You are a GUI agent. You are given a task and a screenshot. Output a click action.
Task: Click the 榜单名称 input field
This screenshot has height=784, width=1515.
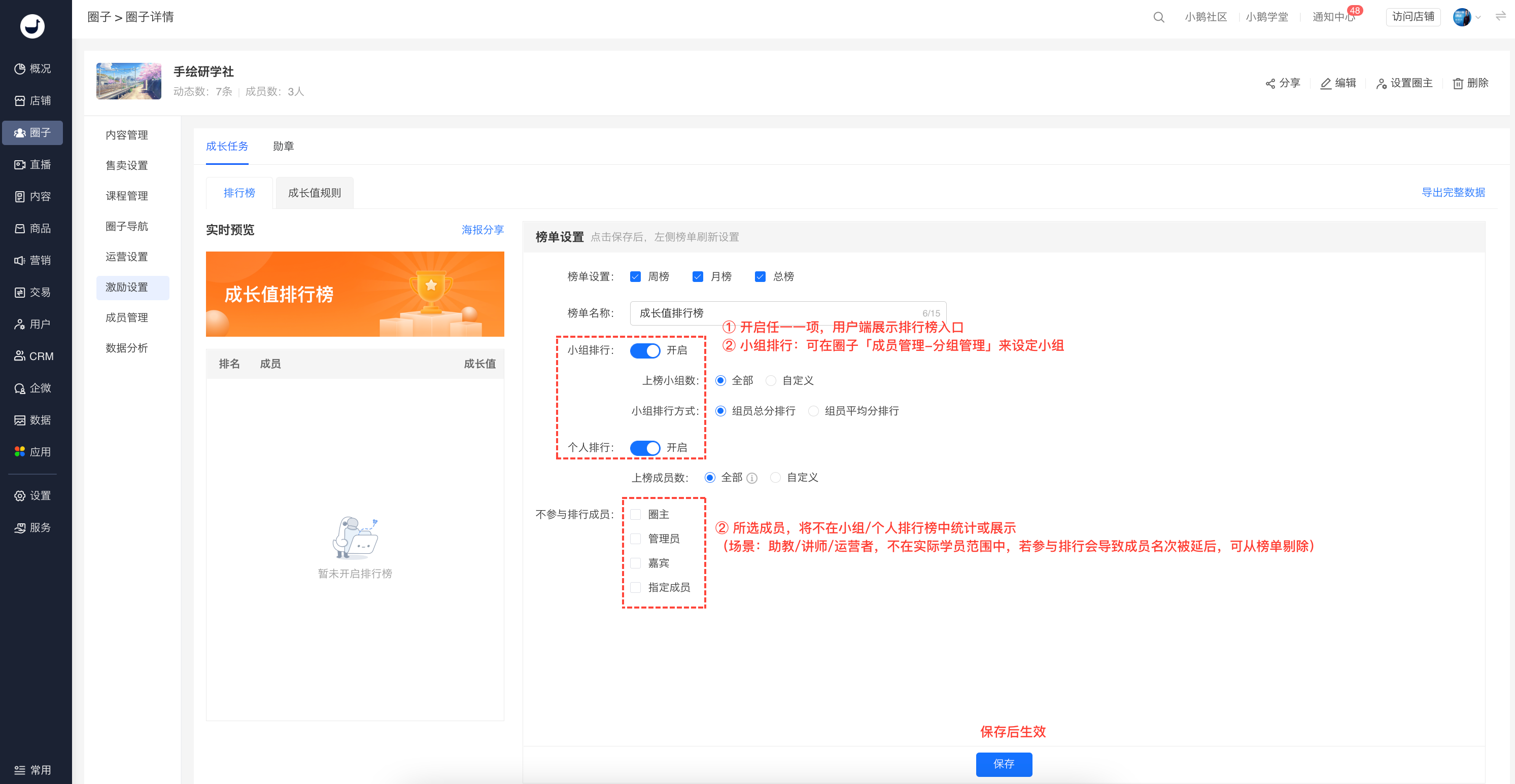pos(788,313)
